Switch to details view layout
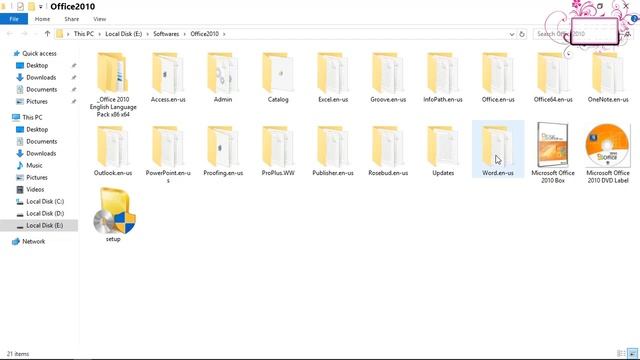The height and width of the screenshot is (360, 640). [x=621, y=353]
